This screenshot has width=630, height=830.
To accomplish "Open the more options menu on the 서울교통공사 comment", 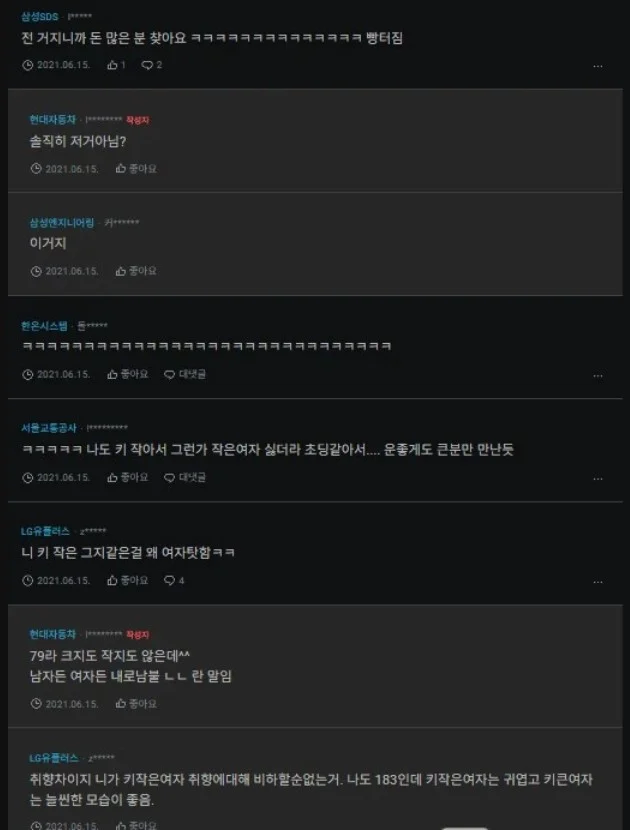I will [x=598, y=479].
